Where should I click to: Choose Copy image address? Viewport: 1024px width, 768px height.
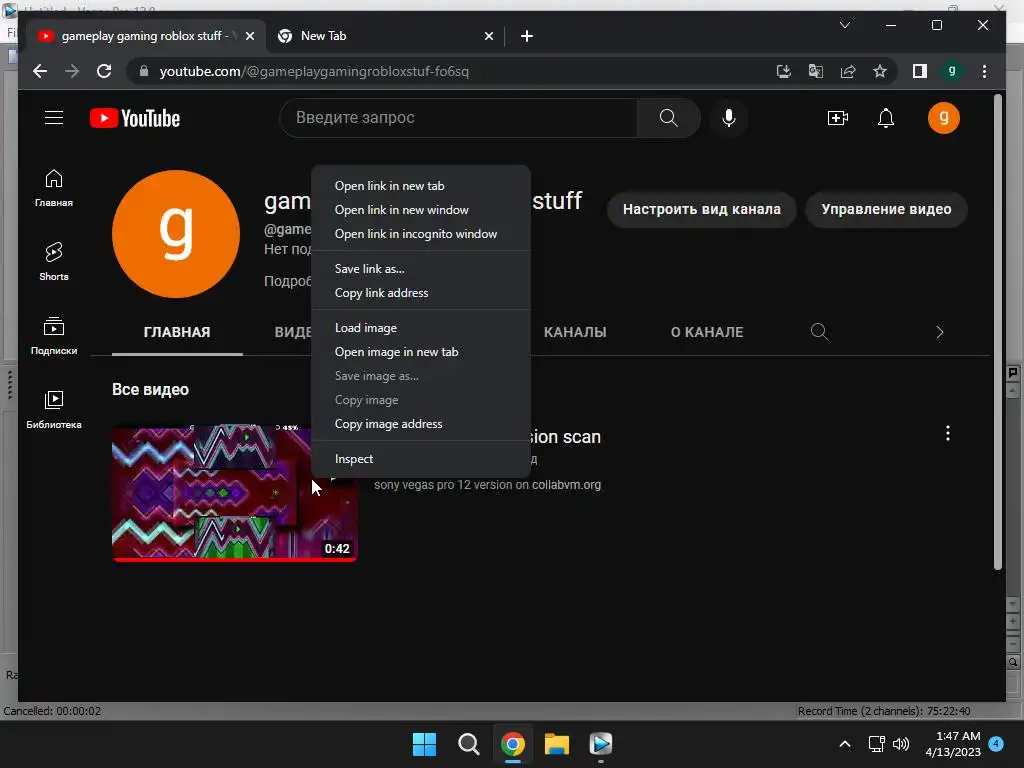(x=421, y=424)
